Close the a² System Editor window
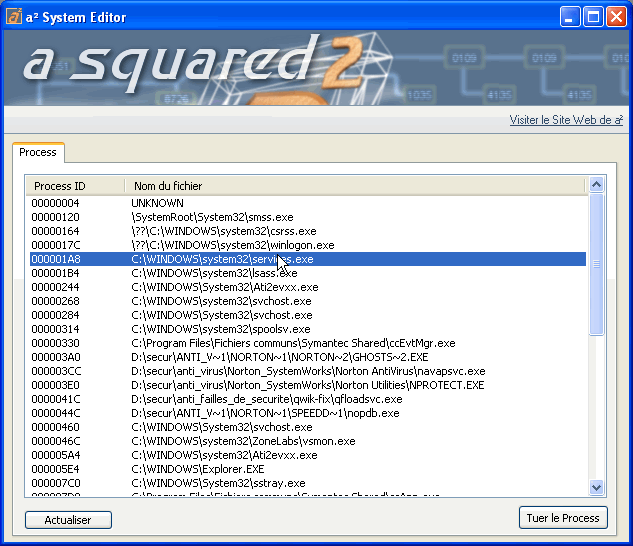The height and width of the screenshot is (546, 633). tap(616, 17)
